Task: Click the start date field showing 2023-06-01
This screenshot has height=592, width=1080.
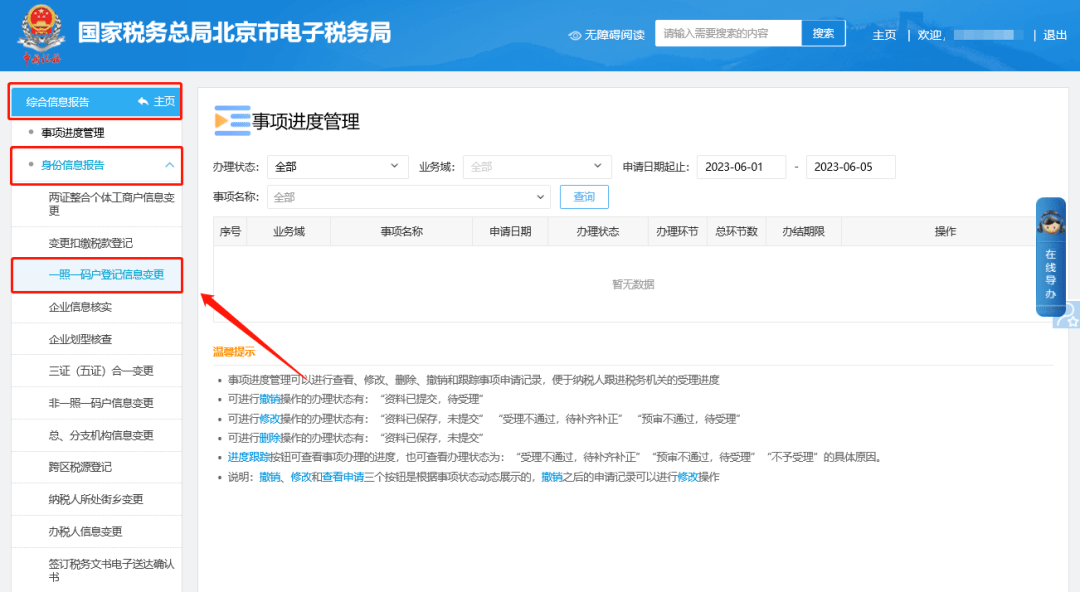Action: point(741,166)
